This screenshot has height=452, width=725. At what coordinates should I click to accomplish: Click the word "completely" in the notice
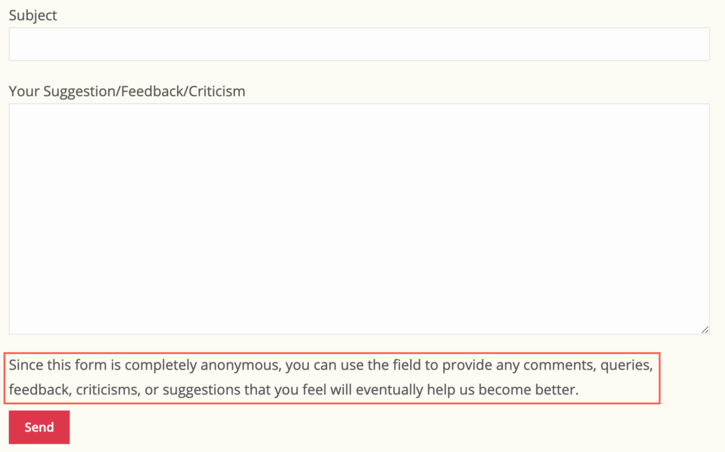click(x=165, y=366)
